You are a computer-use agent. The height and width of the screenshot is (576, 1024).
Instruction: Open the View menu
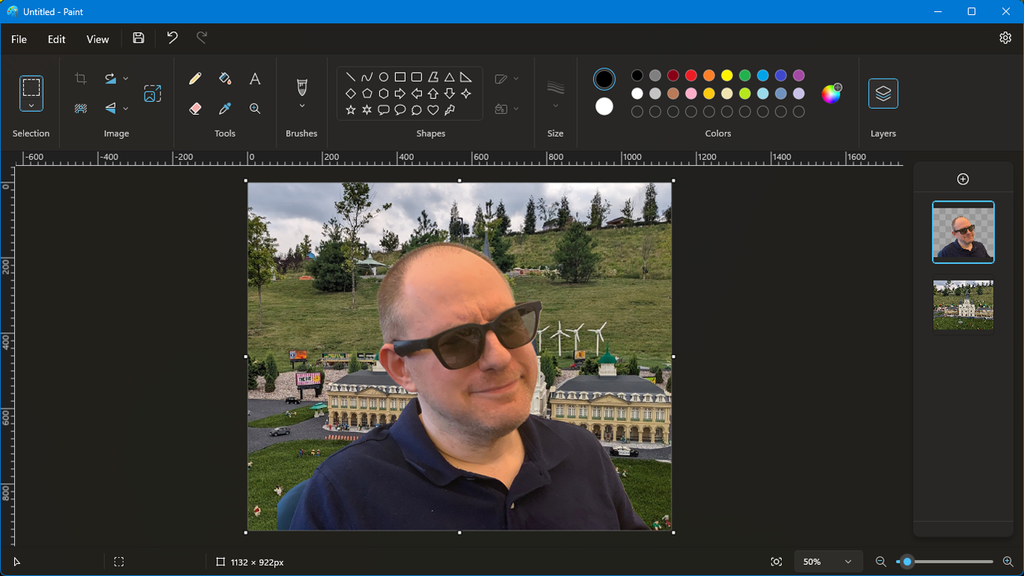point(96,39)
